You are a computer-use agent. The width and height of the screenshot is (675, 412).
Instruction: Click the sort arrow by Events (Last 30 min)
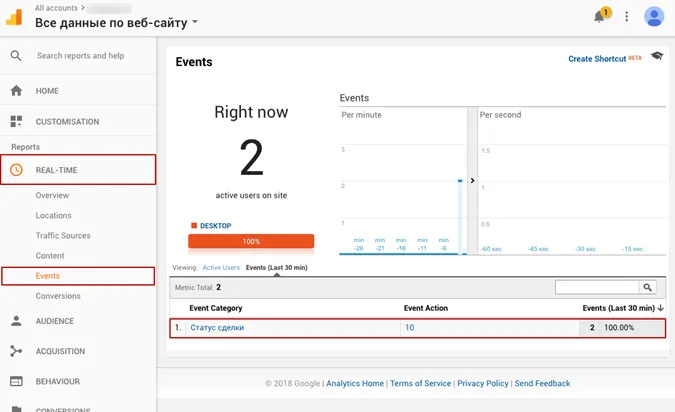click(x=660, y=308)
